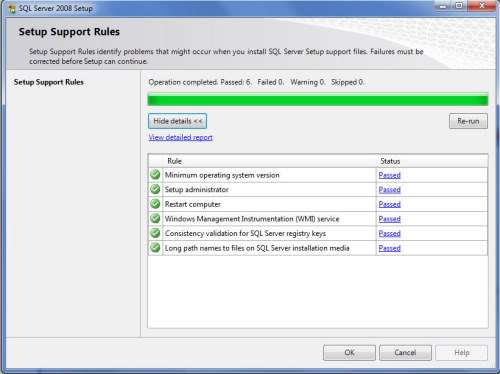Click the SQL Server Setup title bar icon
This screenshot has width=500, height=374.
pos(12,9)
